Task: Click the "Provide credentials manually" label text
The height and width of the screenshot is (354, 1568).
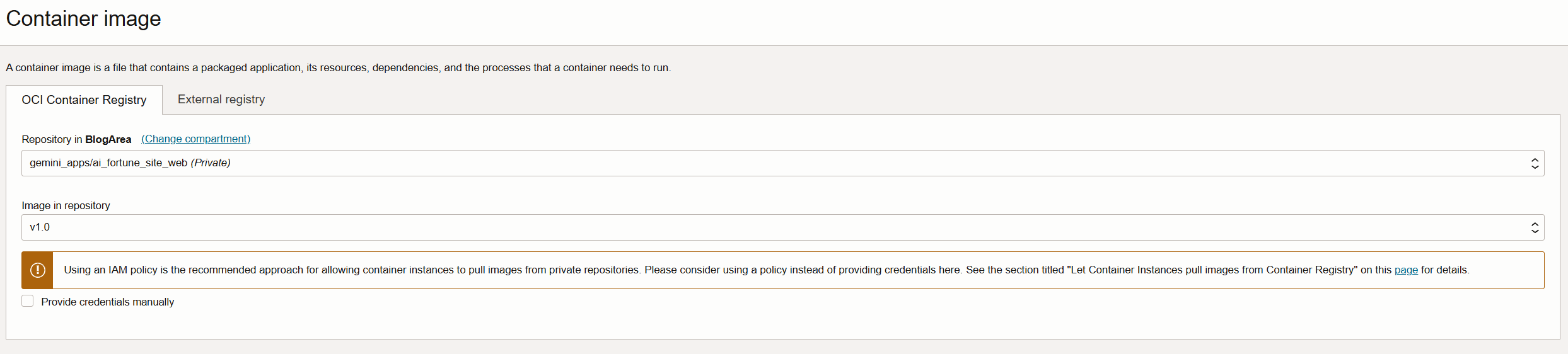Action: pyautogui.click(x=108, y=302)
